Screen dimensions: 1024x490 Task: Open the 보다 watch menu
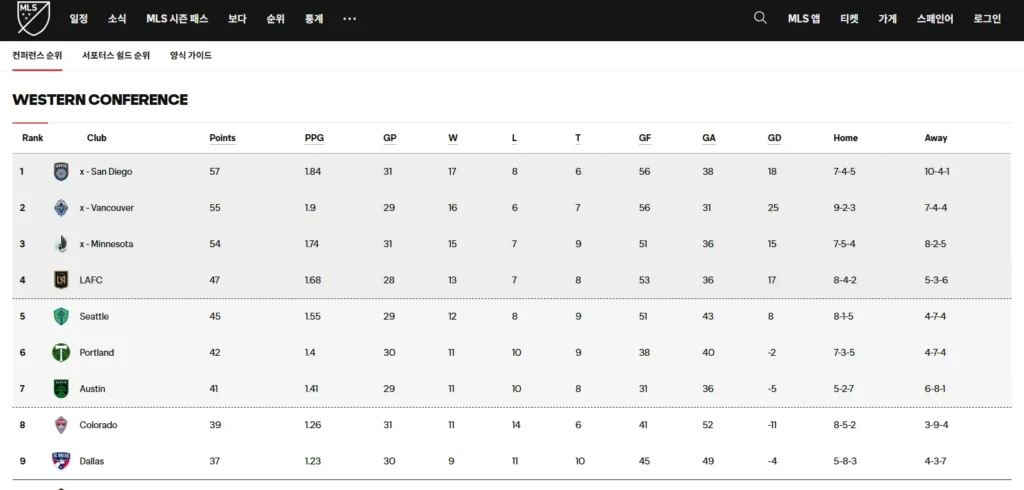(x=237, y=19)
